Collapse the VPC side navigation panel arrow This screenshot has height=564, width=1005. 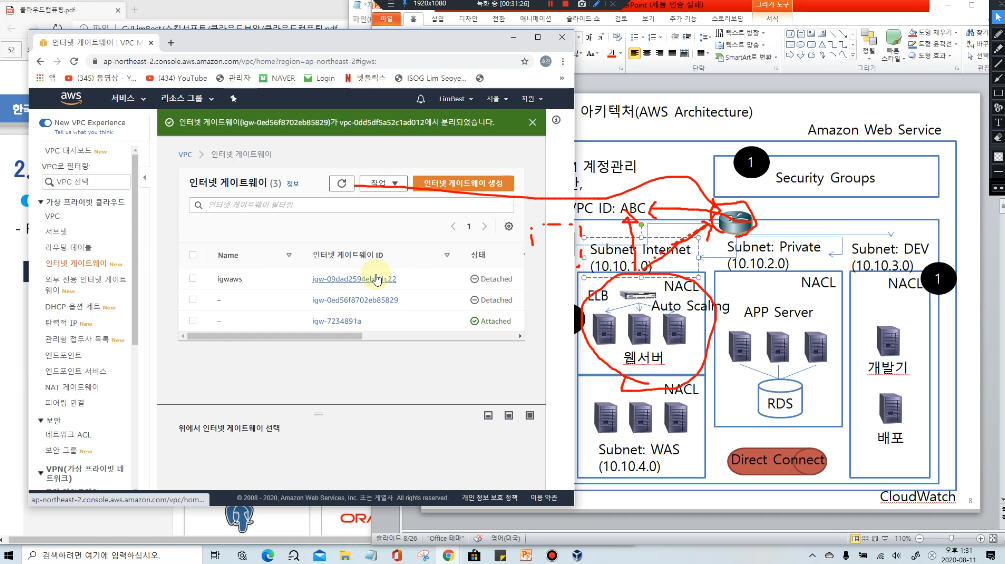144,178
